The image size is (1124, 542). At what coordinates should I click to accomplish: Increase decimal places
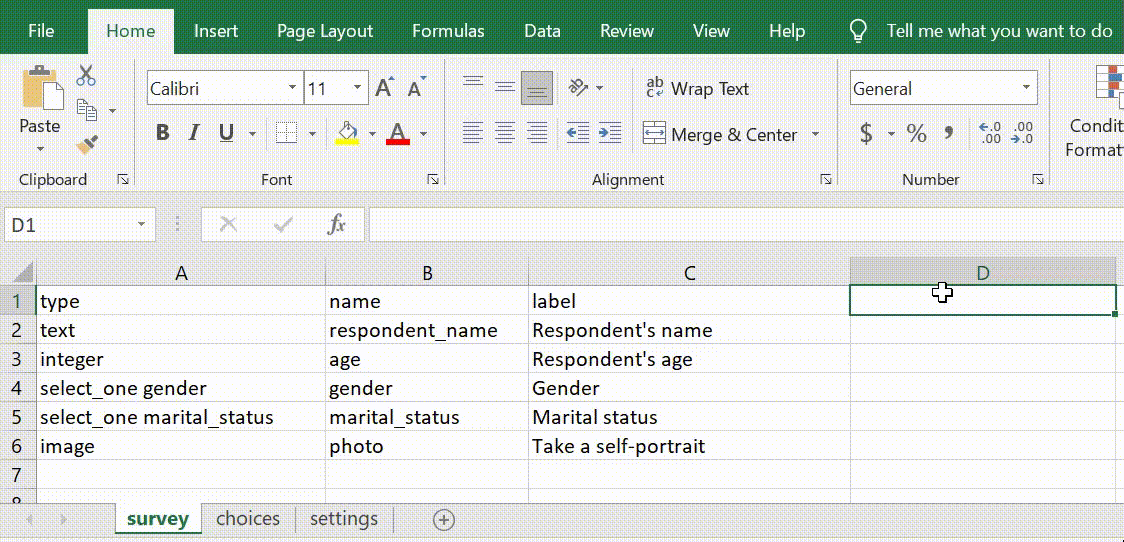click(990, 133)
